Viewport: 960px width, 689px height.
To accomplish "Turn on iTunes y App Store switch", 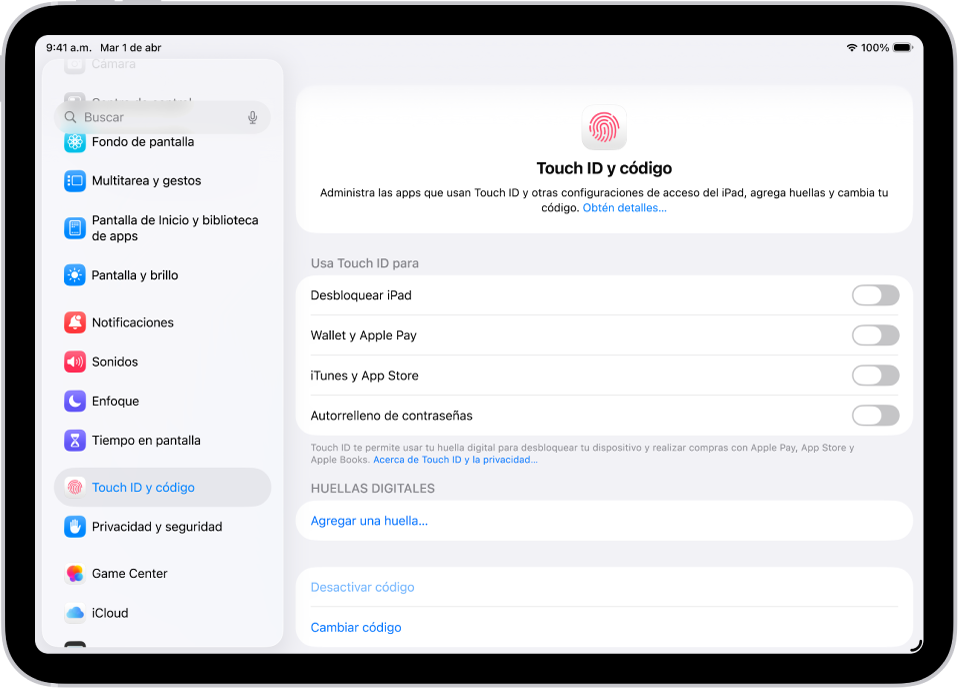I will click(x=876, y=375).
